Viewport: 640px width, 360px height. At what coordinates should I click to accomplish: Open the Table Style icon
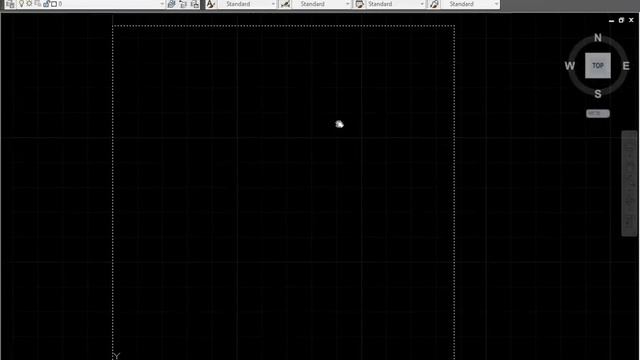click(359, 4)
